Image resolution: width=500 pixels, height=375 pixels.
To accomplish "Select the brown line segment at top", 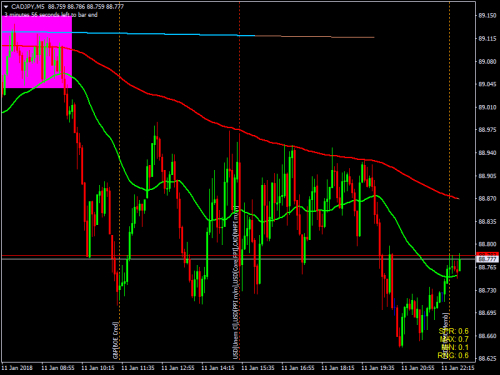I will tap(315, 37).
